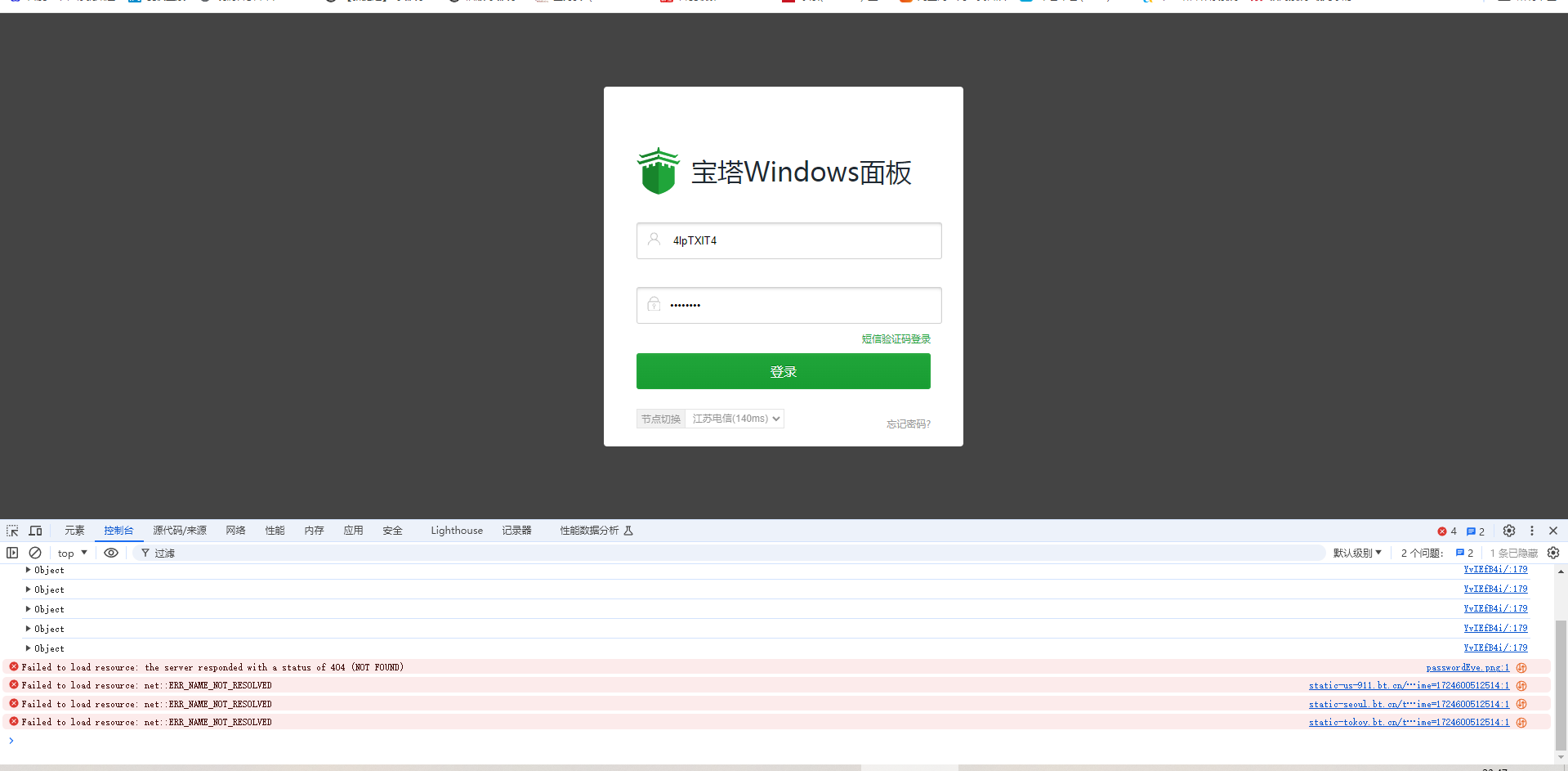Click the lock icon in password field
1568x771 pixels.
tap(654, 304)
